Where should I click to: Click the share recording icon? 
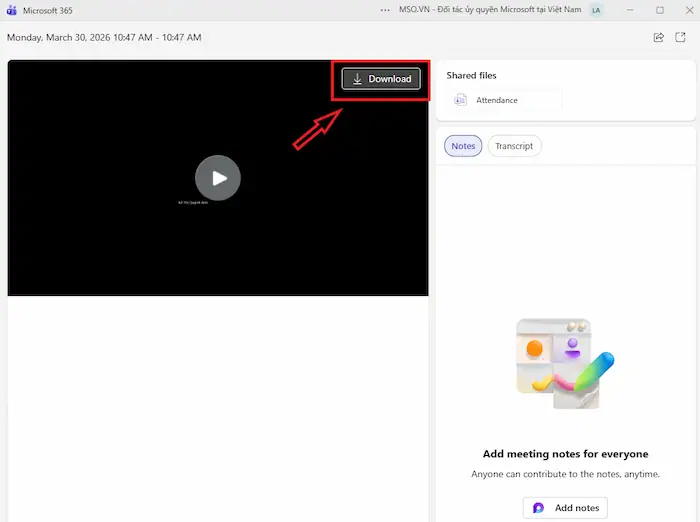point(658,37)
